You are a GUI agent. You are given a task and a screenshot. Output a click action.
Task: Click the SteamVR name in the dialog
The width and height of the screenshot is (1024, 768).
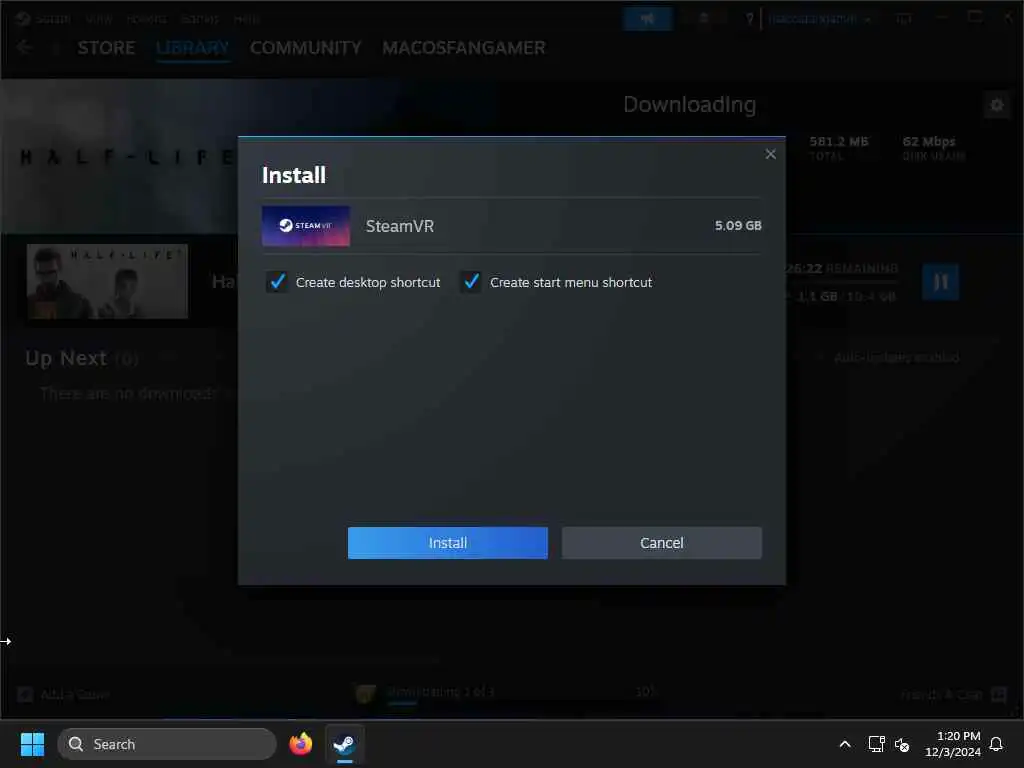pyautogui.click(x=400, y=226)
